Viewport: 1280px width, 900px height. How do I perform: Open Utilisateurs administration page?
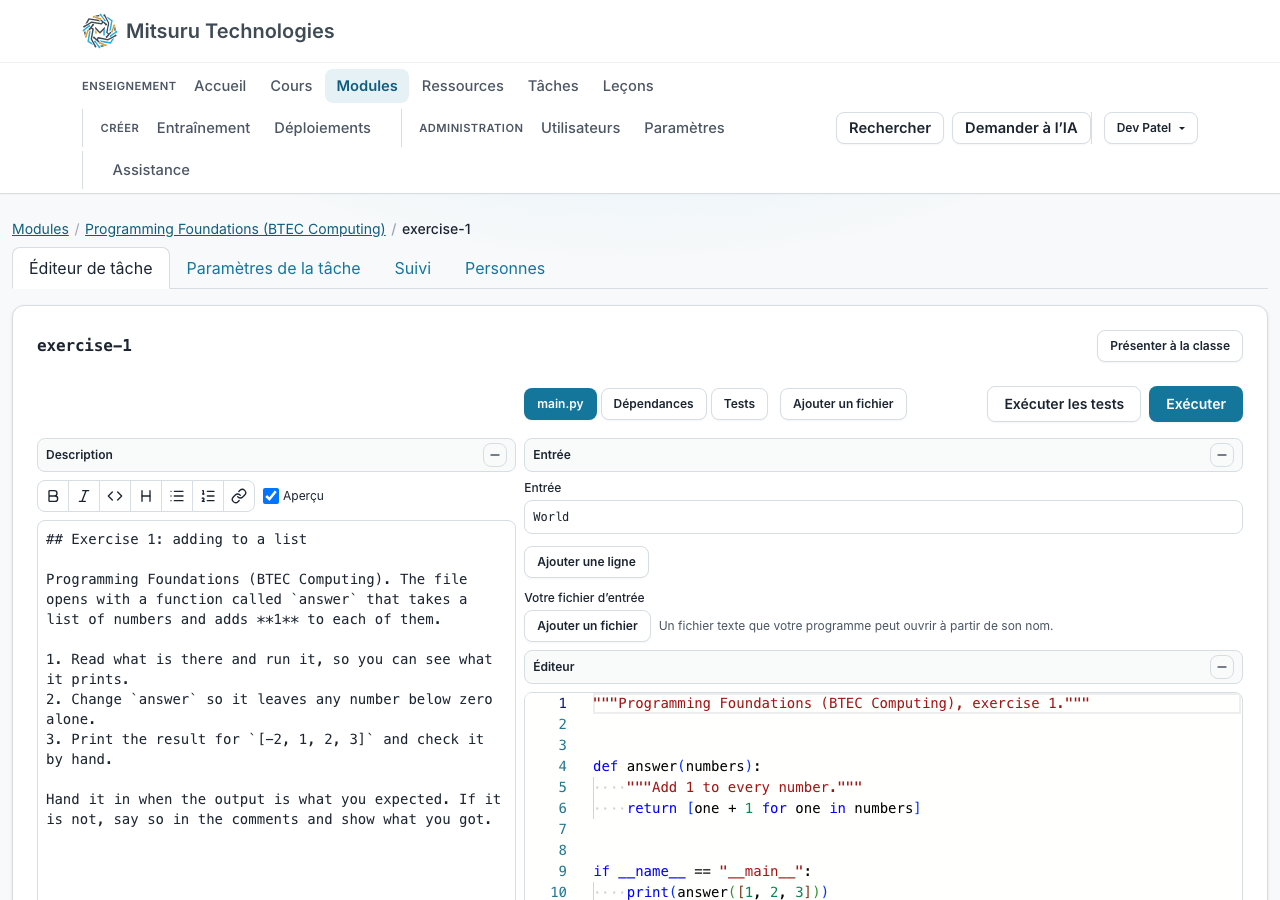[581, 128]
